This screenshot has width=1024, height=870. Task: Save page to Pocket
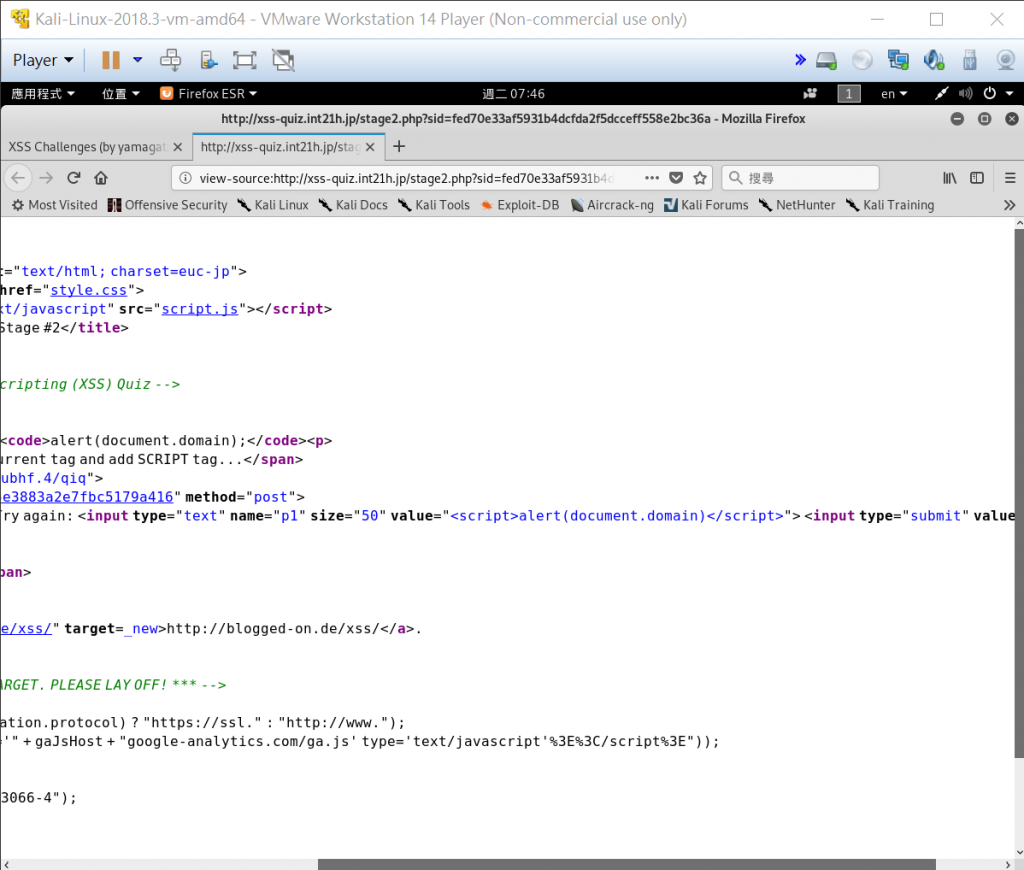point(676,178)
